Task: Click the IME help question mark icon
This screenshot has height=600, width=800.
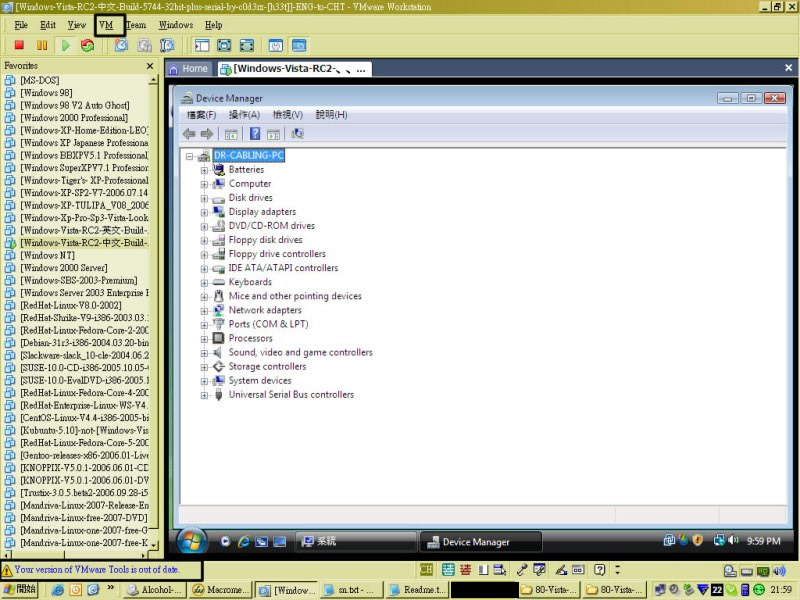Action: pyautogui.click(x=599, y=569)
